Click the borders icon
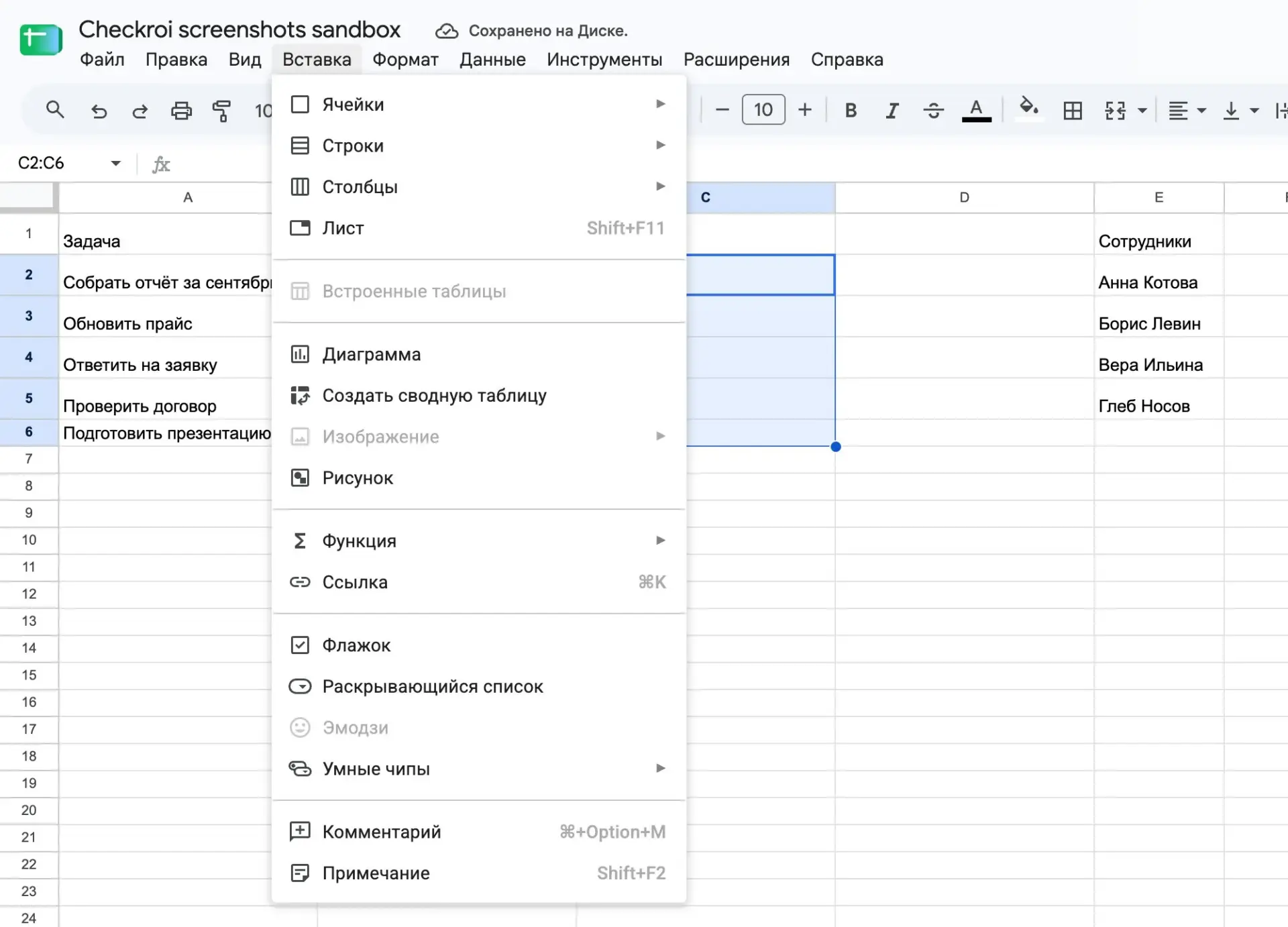This screenshot has width=1288, height=927. 1073,110
